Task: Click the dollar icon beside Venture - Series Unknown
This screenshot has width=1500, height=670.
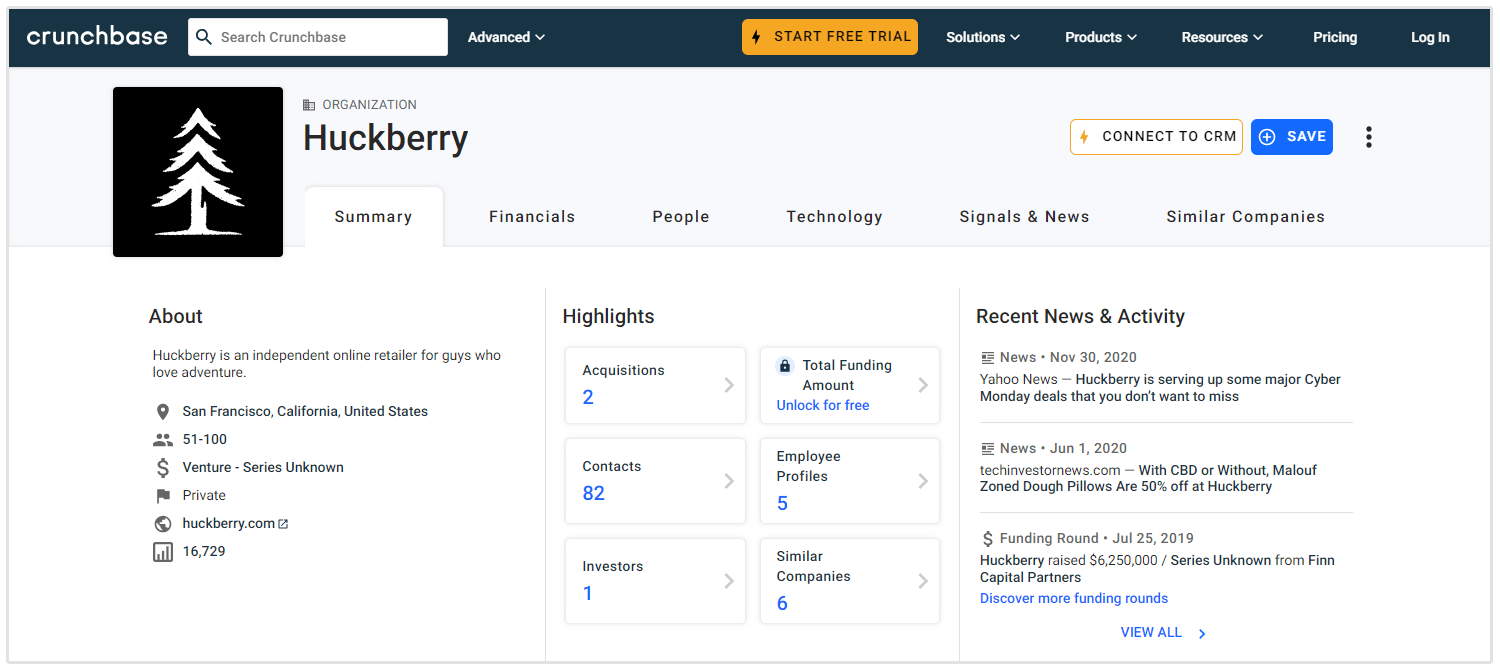Action: (x=163, y=468)
